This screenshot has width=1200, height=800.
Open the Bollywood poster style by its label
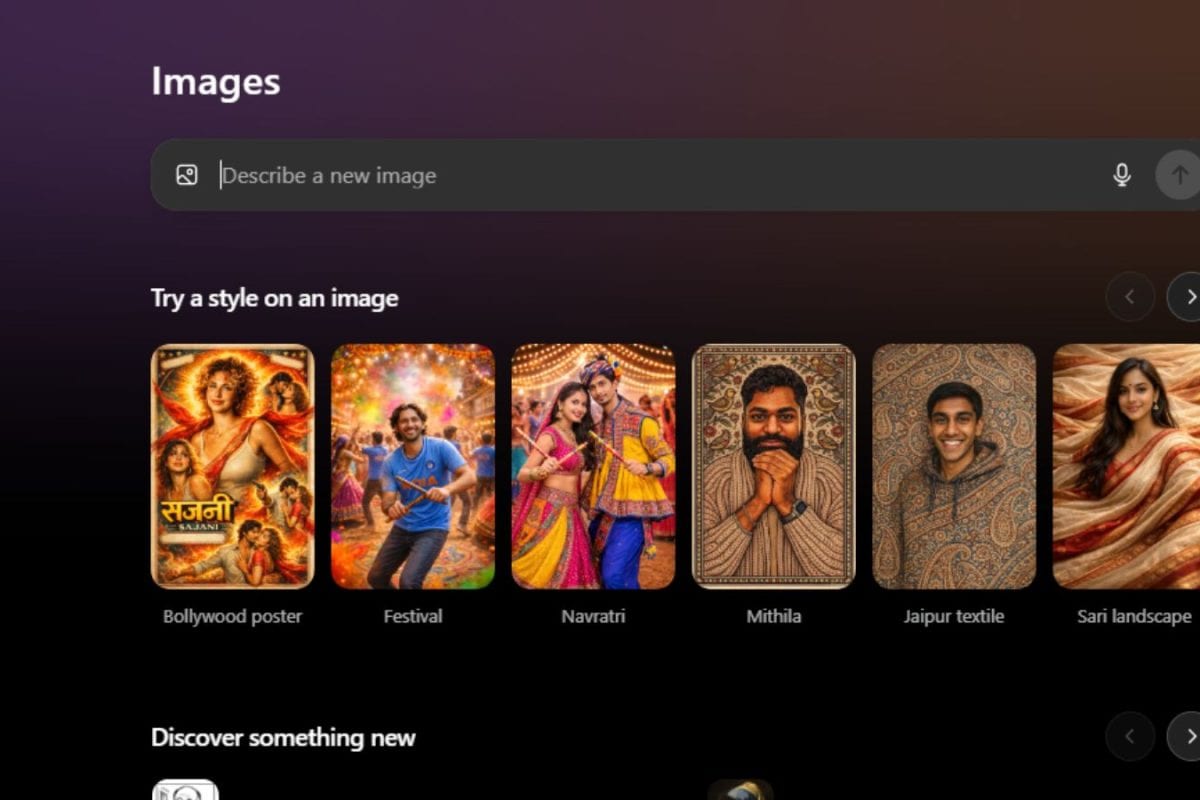pos(232,616)
